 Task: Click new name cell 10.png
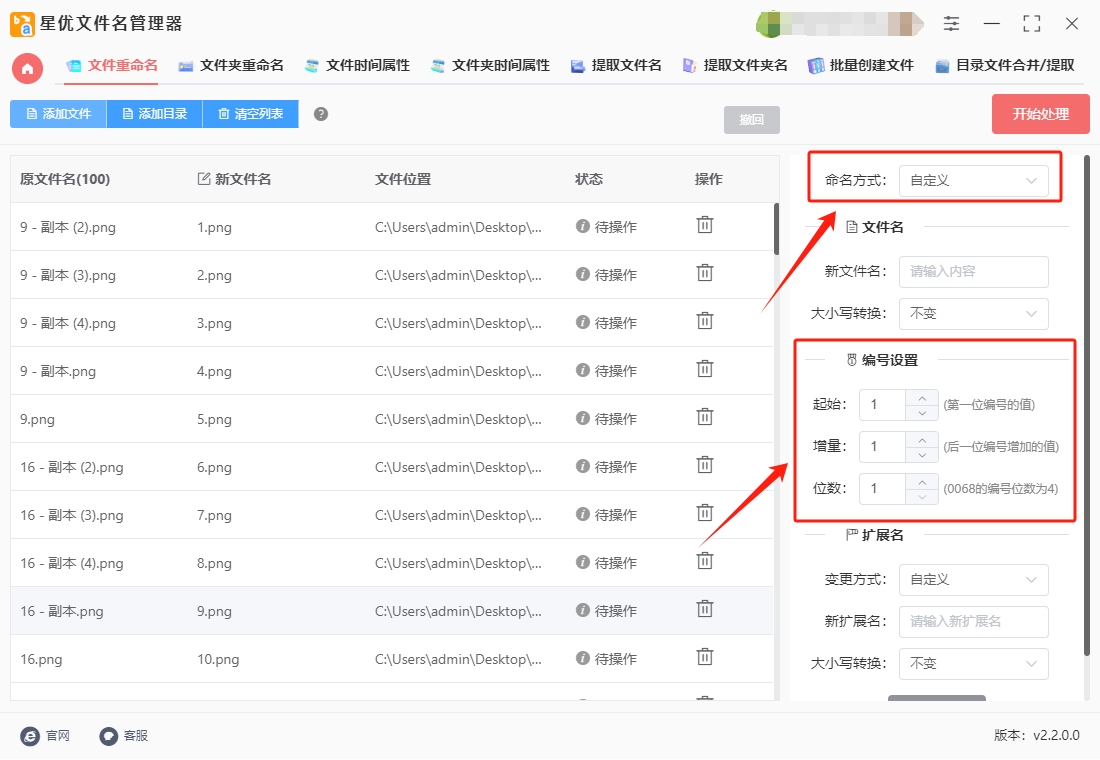pyautogui.click(x=218, y=660)
